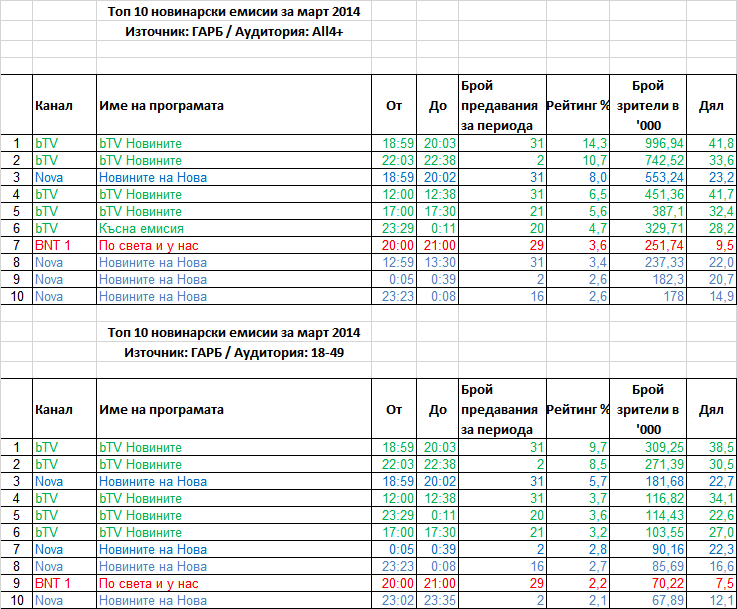Click the 'Източник: ГАРБ / Аудитория: 18-49' cell
This screenshot has height=609, width=737.
click(234, 353)
